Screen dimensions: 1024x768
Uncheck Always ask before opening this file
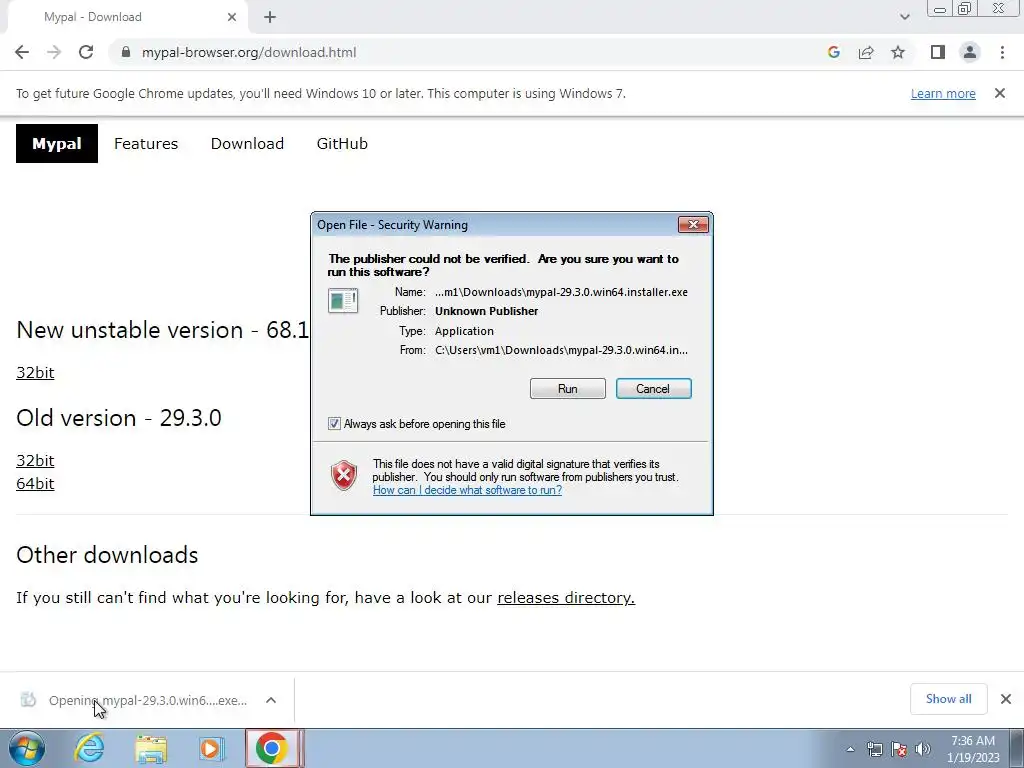334,424
